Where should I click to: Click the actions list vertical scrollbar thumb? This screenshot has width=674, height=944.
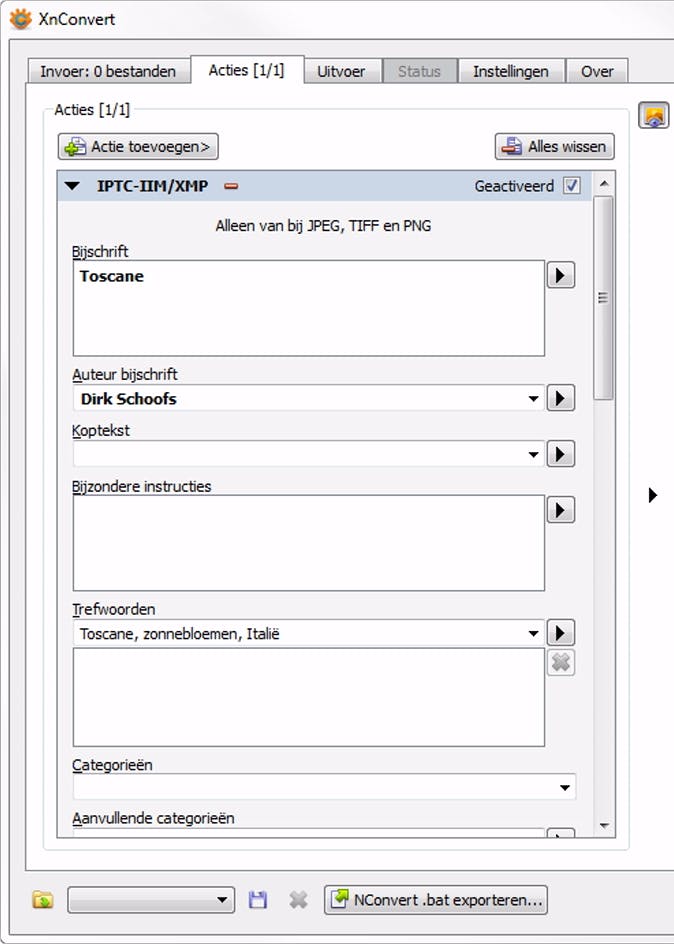point(603,298)
